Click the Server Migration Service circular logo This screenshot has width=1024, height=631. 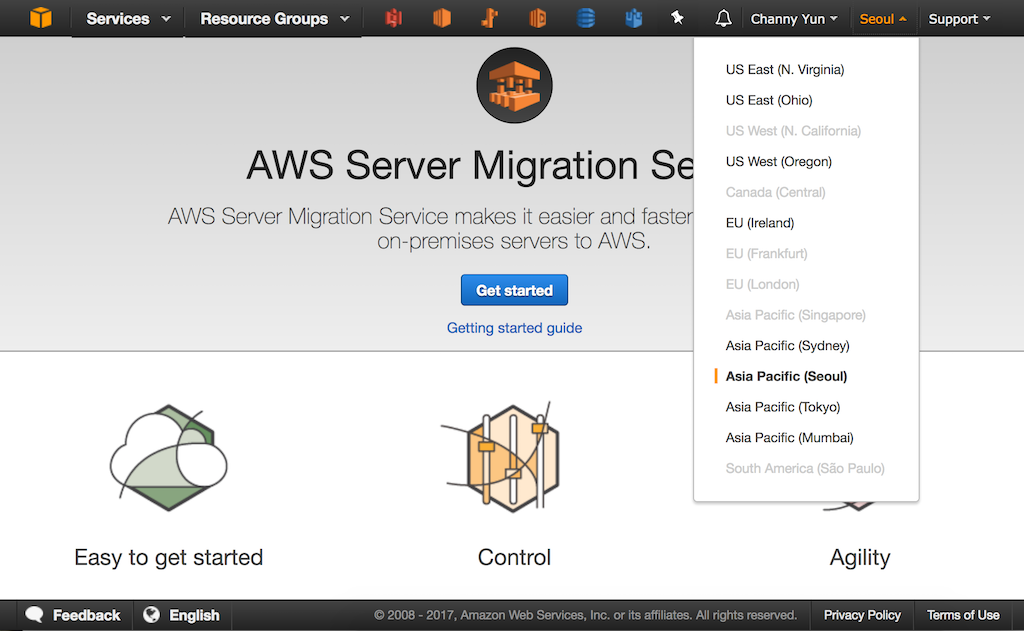click(514, 85)
